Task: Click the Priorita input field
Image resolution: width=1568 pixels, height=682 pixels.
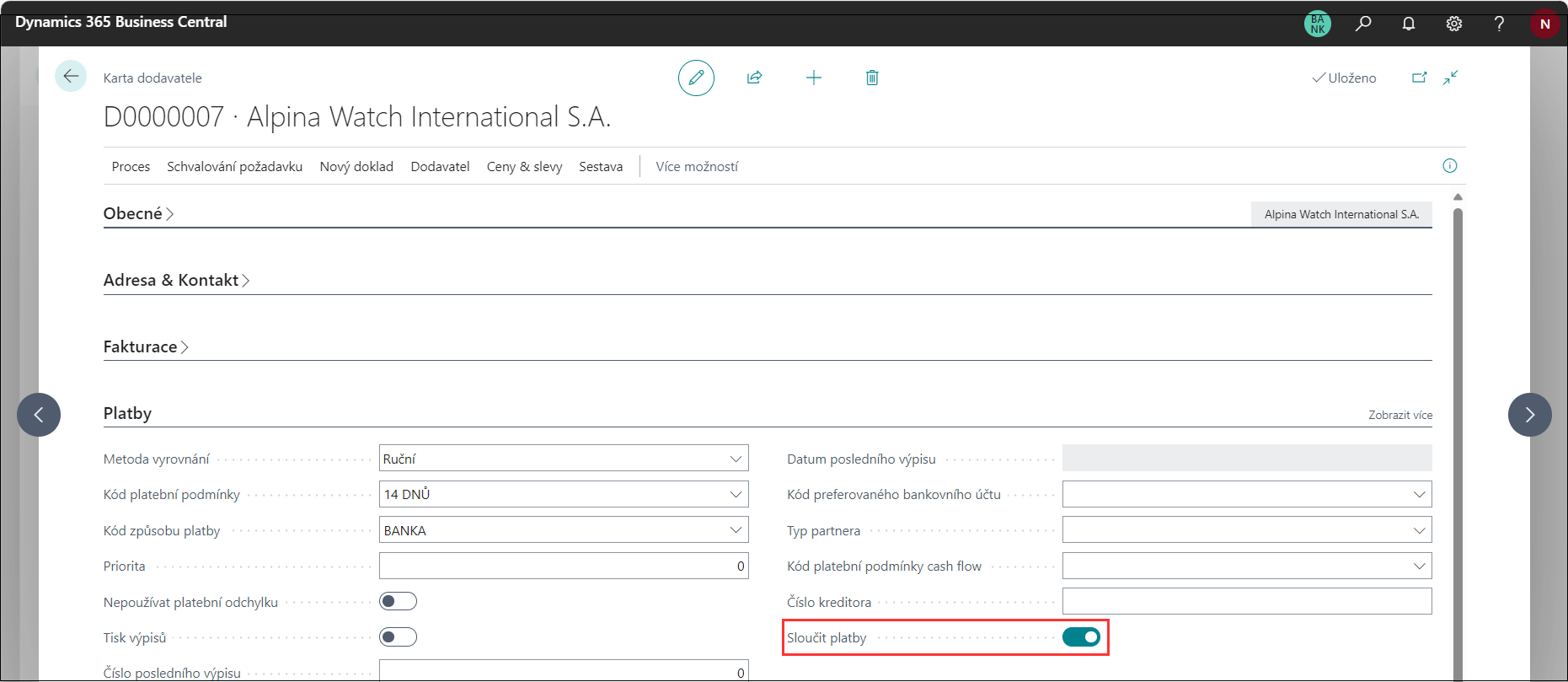Action: 564,566
